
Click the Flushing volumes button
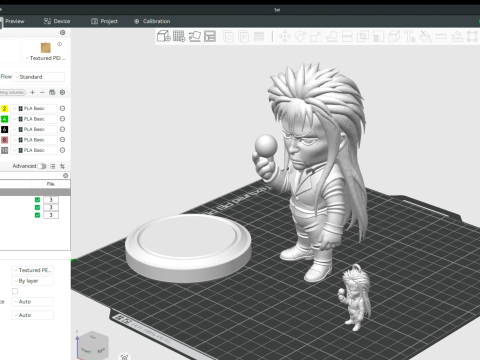12,92
